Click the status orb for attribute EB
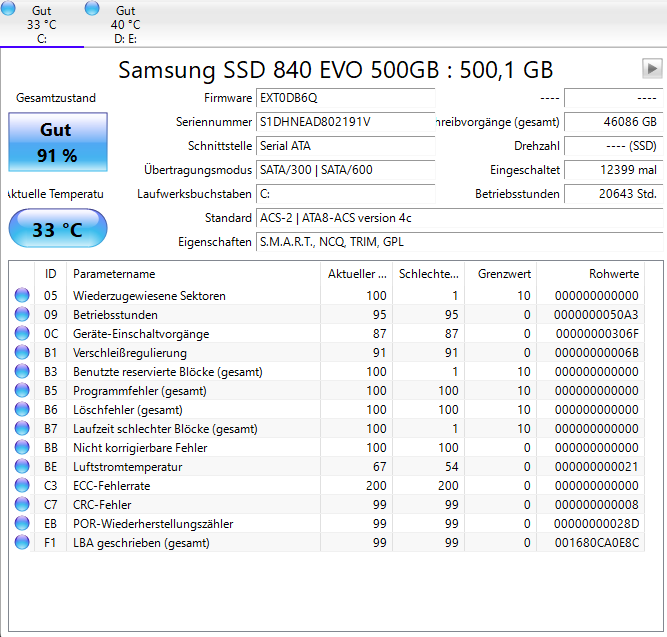Image resolution: width=667 pixels, height=637 pixels. (22, 523)
